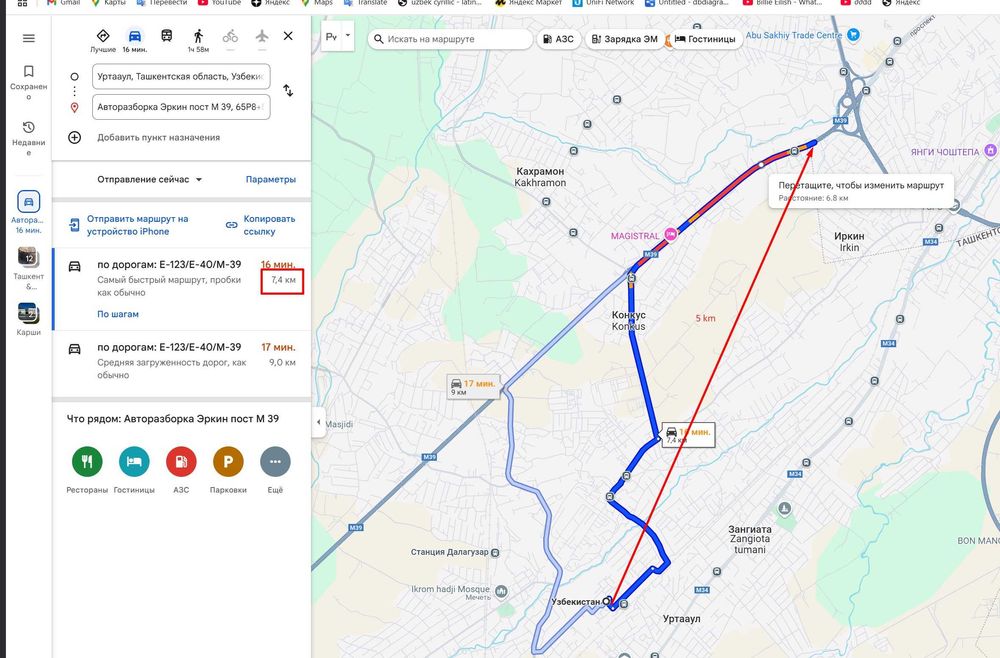This screenshot has height=658, width=1000.
Task: Click the ЯНГИ ЧОШТЕПА place marker
Action: 990,150
